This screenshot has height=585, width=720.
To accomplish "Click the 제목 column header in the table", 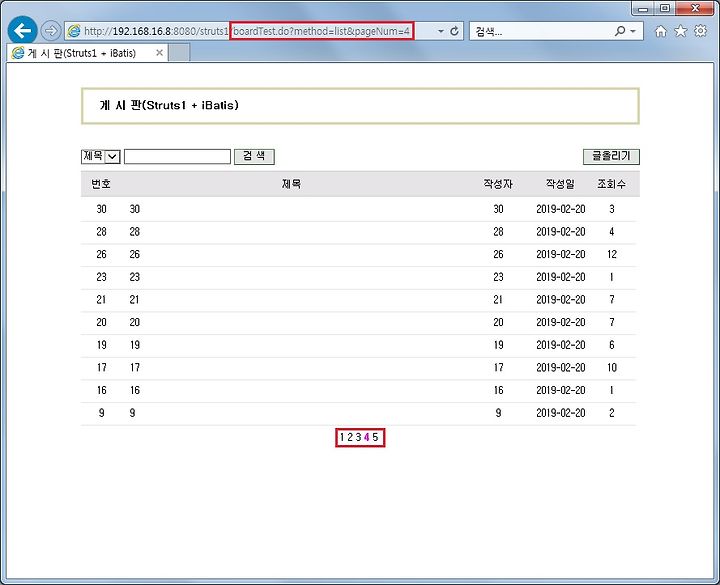I will pos(291,184).
